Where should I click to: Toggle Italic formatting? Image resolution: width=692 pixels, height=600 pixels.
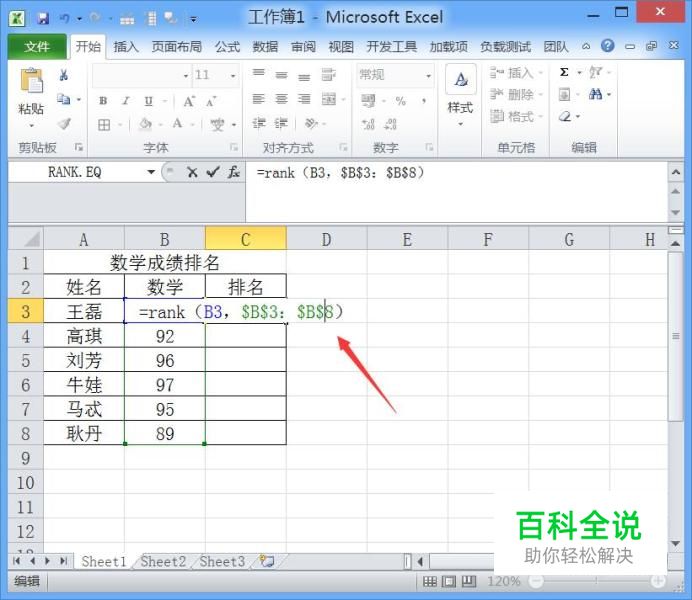click(126, 101)
